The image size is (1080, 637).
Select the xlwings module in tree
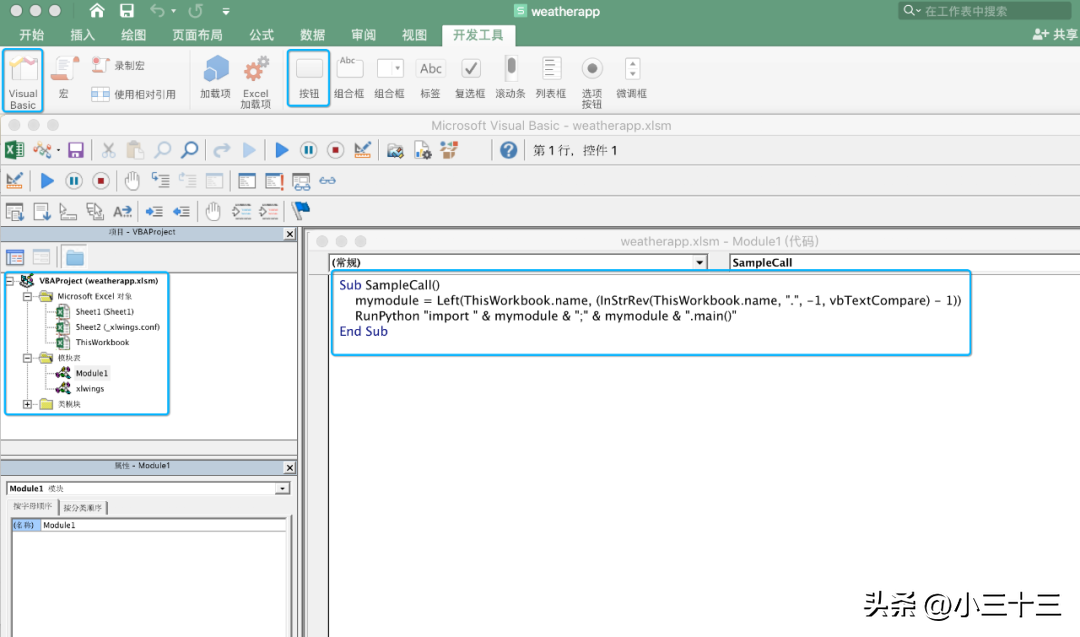90,388
